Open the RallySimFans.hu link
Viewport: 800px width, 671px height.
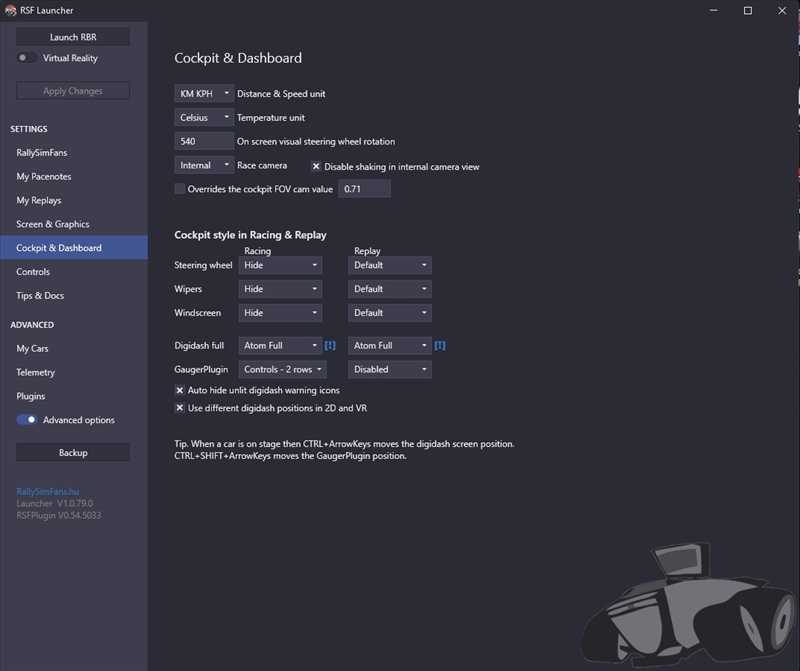tap(46, 491)
